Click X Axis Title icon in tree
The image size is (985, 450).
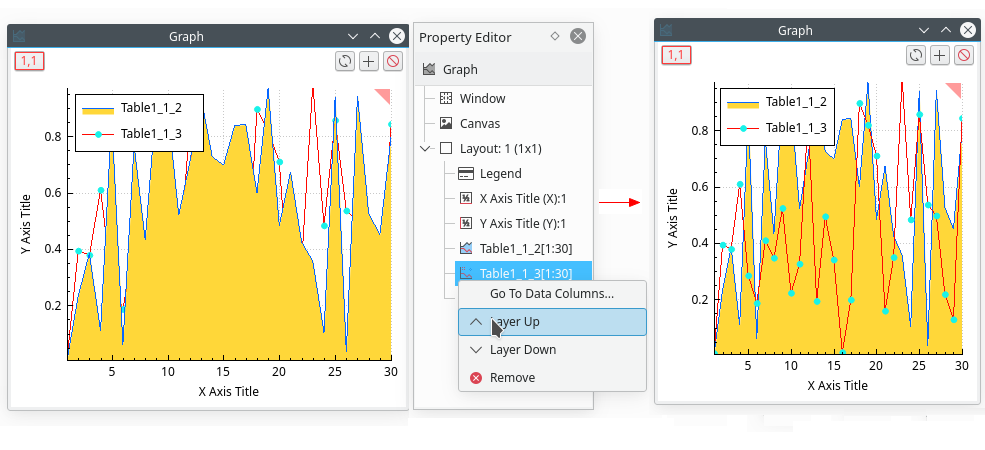click(x=466, y=199)
